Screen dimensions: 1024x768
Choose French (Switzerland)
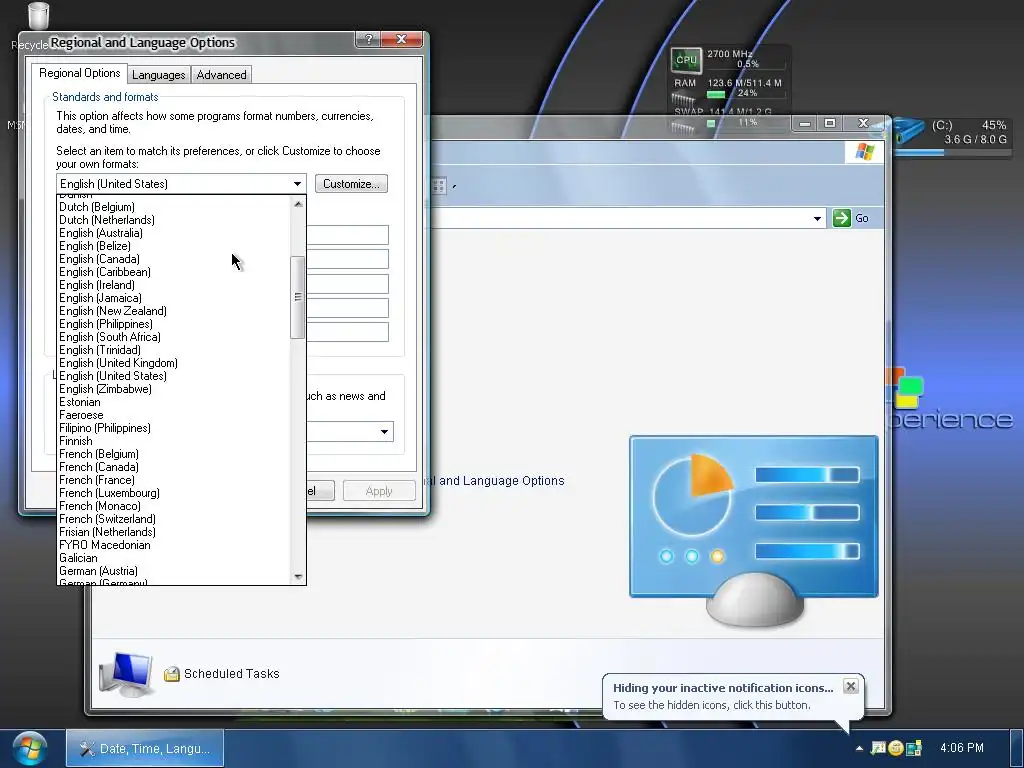174,519
